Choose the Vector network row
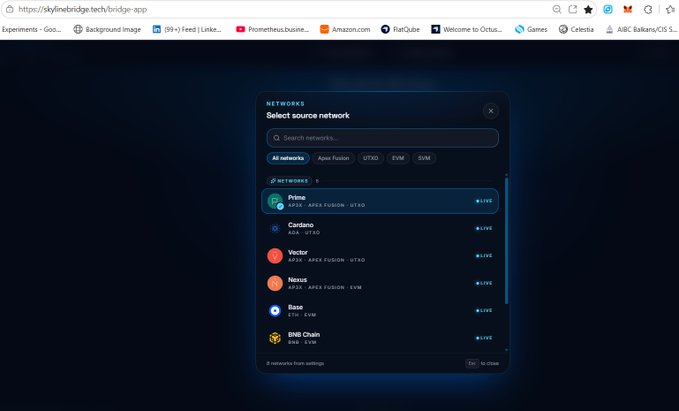 tap(380, 256)
